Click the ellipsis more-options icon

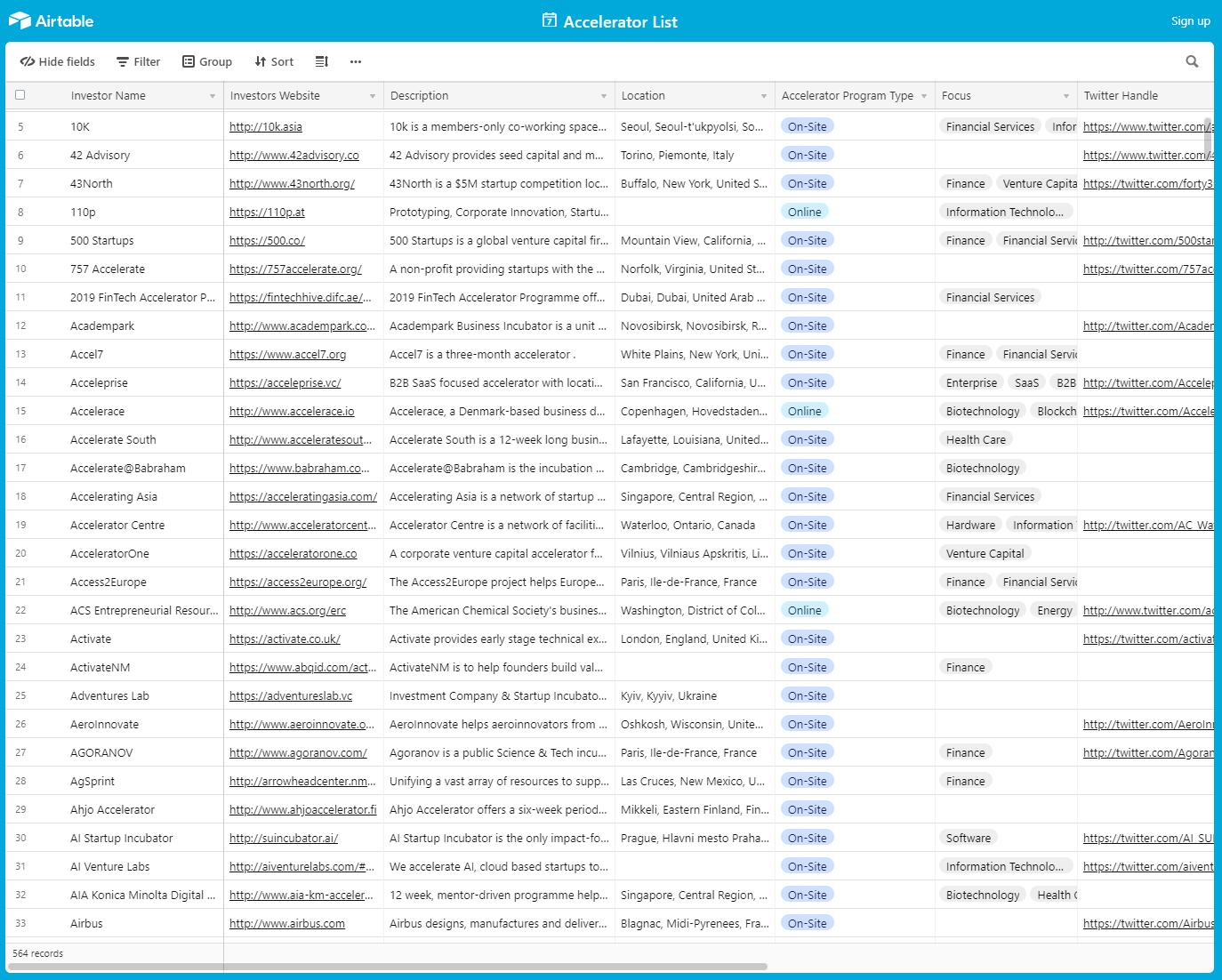[x=355, y=61]
